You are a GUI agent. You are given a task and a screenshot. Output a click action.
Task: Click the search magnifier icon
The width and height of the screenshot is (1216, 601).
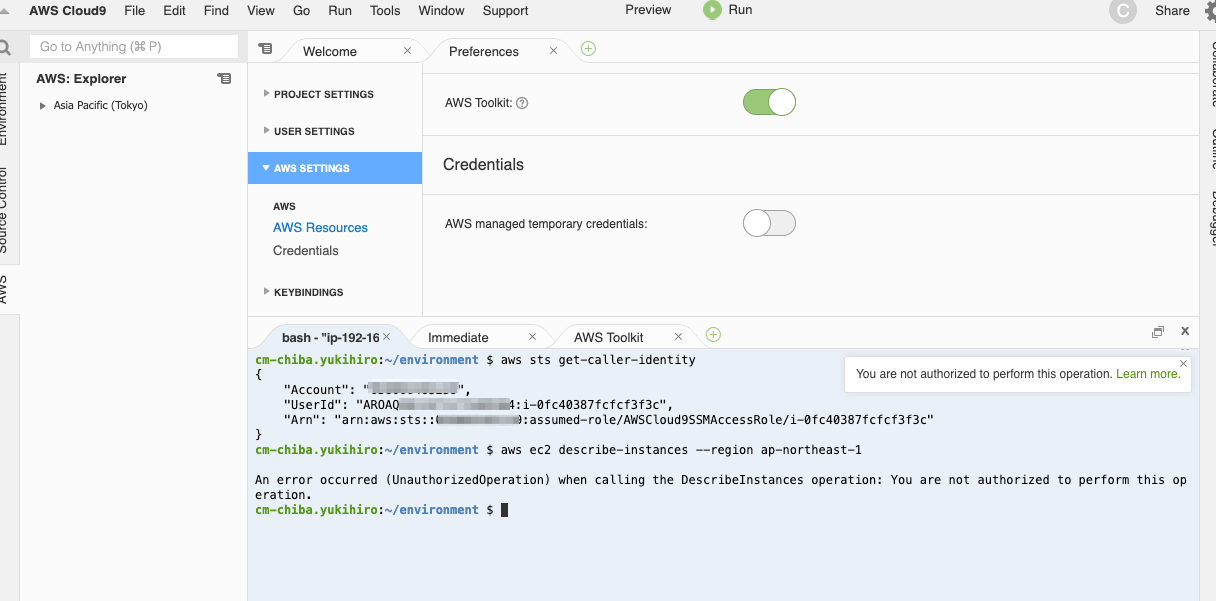tap(8, 46)
